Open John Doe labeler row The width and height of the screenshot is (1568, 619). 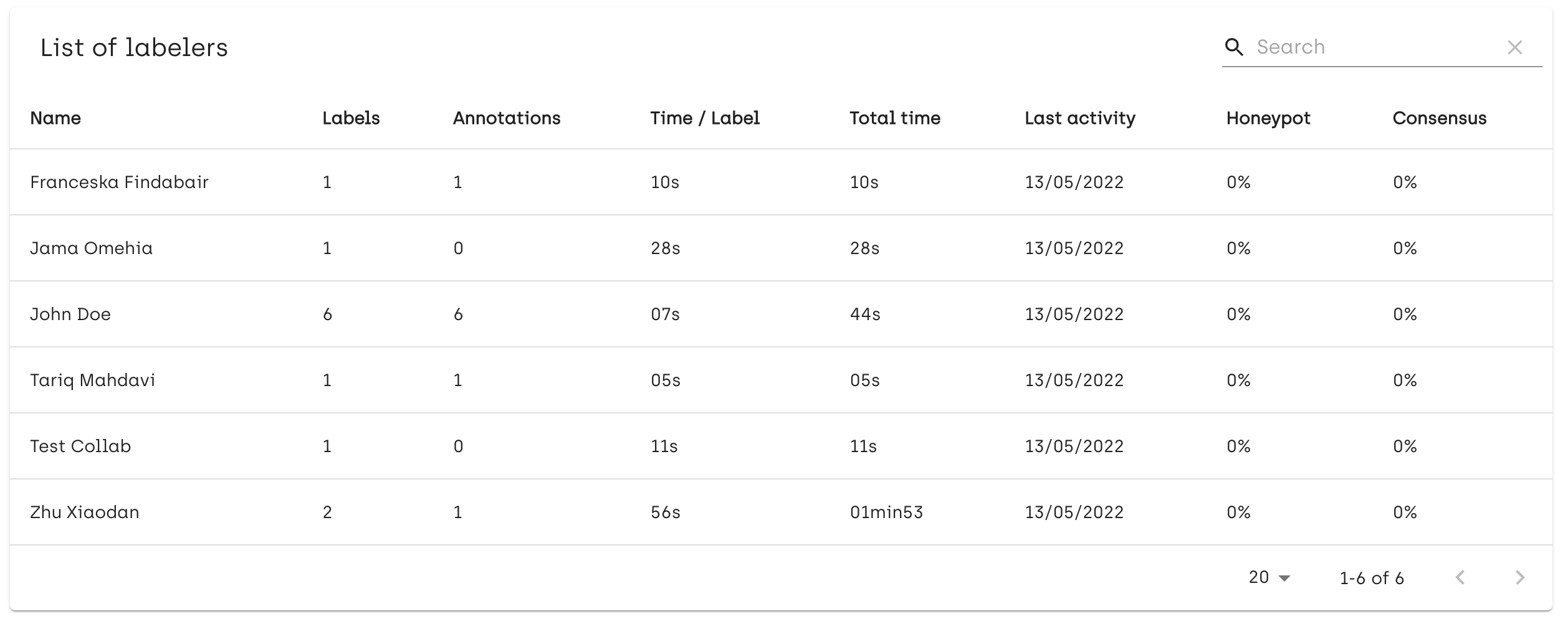tap(781, 314)
